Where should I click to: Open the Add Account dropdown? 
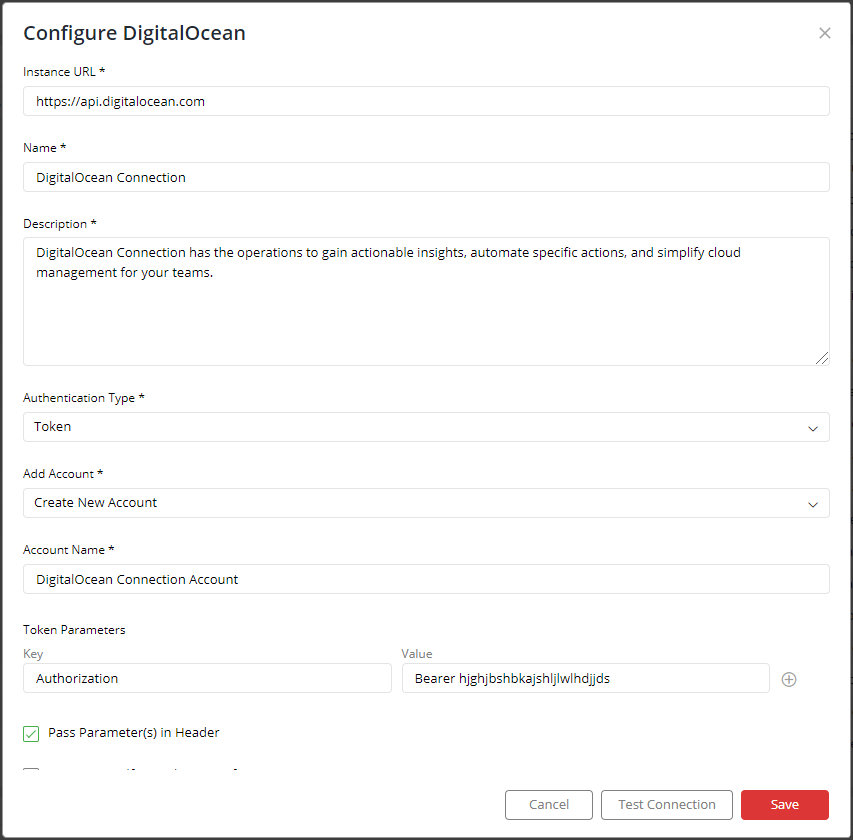click(x=426, y=503)
